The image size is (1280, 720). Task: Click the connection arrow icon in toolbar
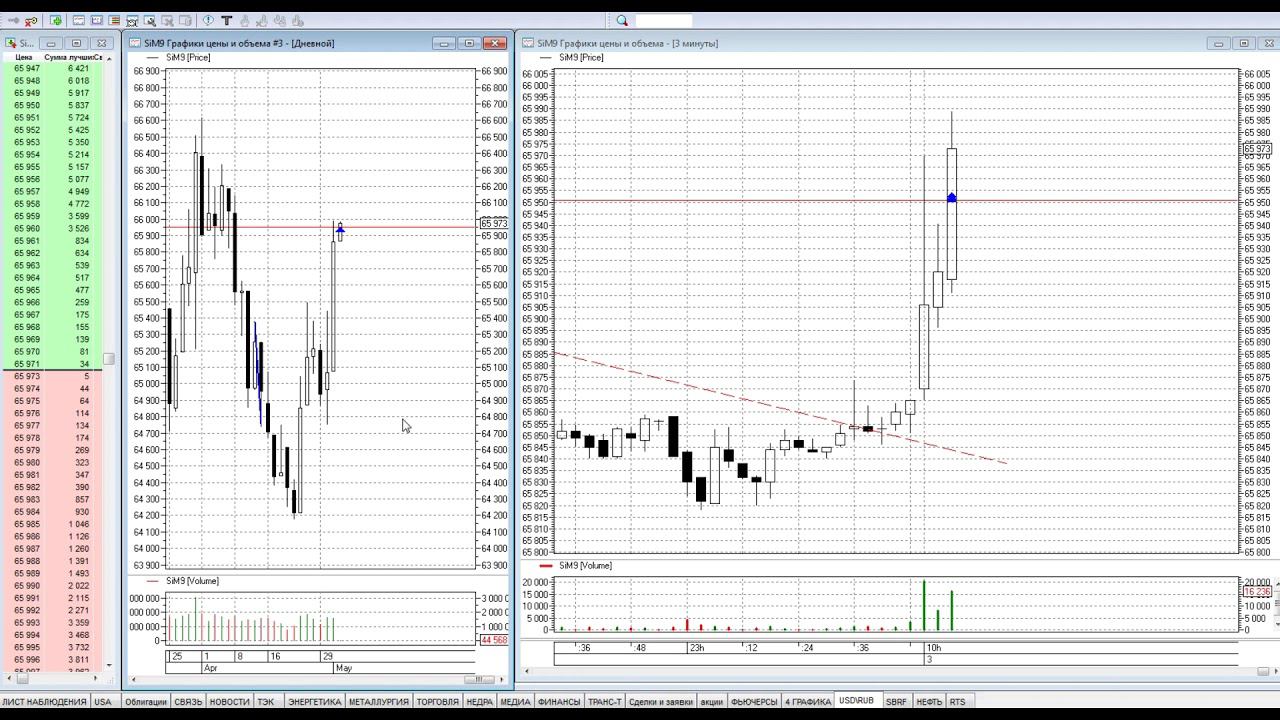click(x=14, y=20)
